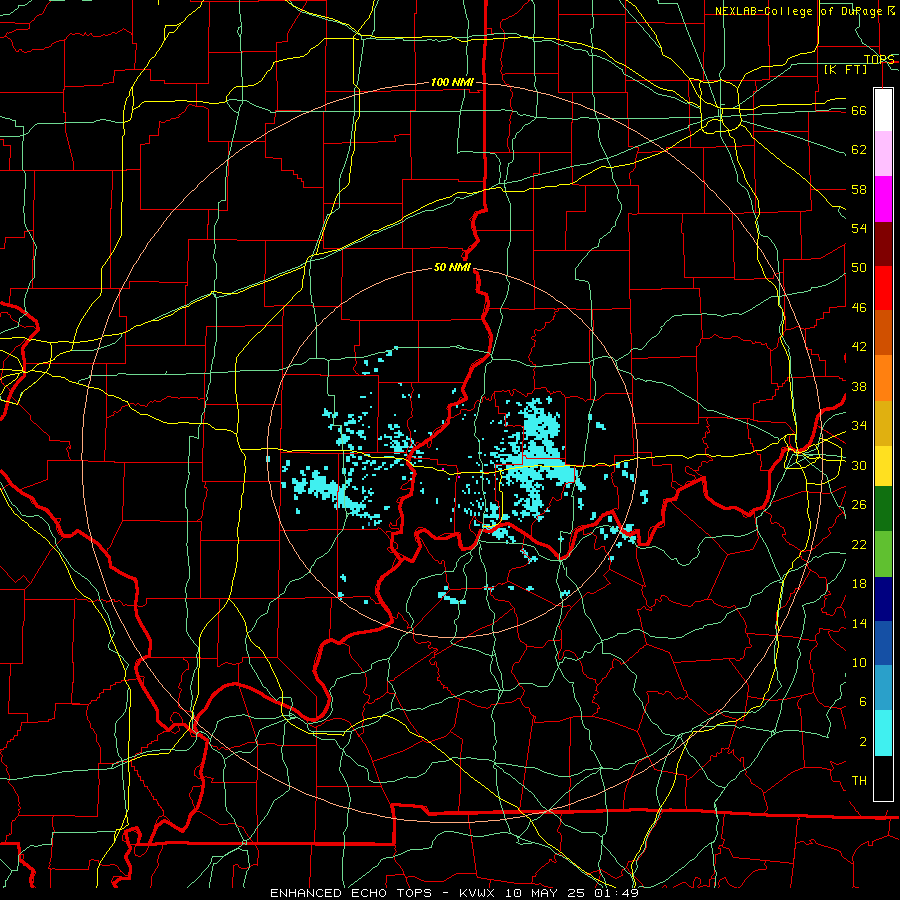Click the 30 legend scale value

point(859,465)
